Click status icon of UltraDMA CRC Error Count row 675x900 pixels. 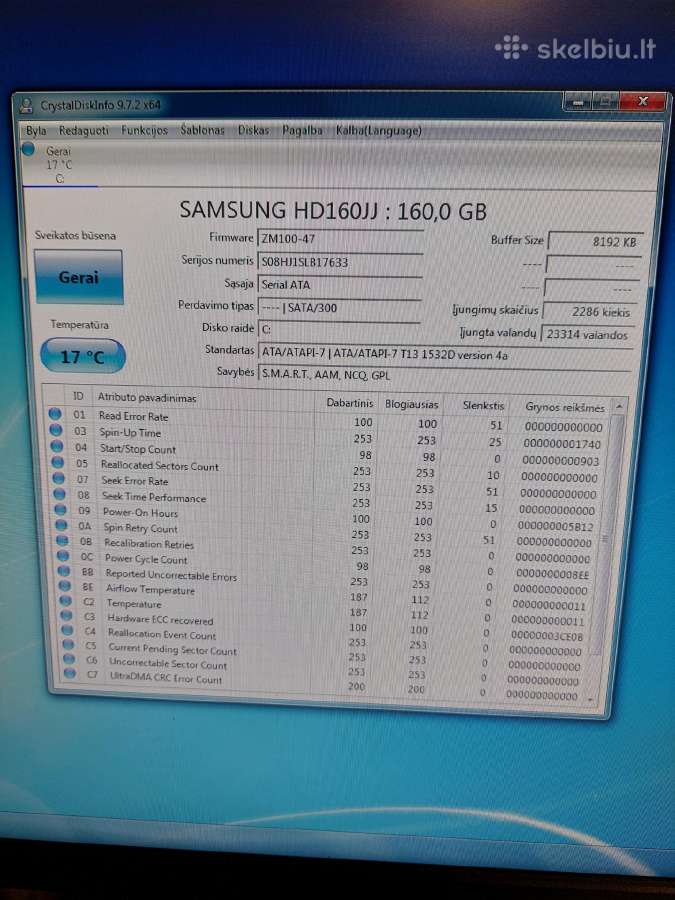point(69,673)
